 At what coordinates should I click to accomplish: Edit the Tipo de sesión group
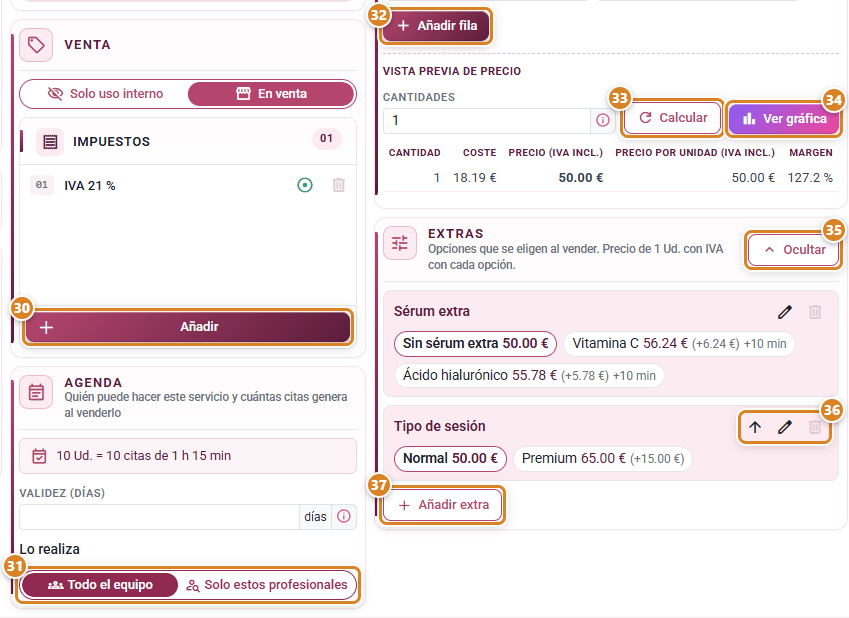click(785, 427)
